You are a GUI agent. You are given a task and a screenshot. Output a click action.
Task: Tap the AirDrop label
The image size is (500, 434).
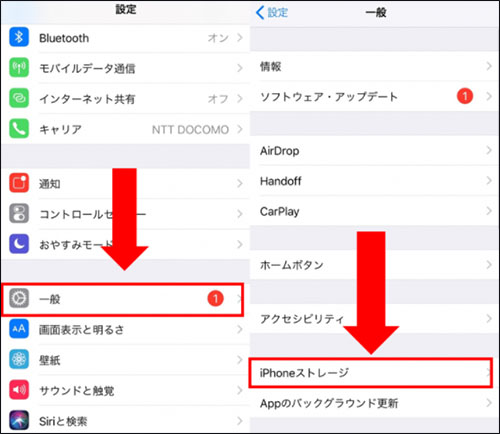click(x=279, y=151)
